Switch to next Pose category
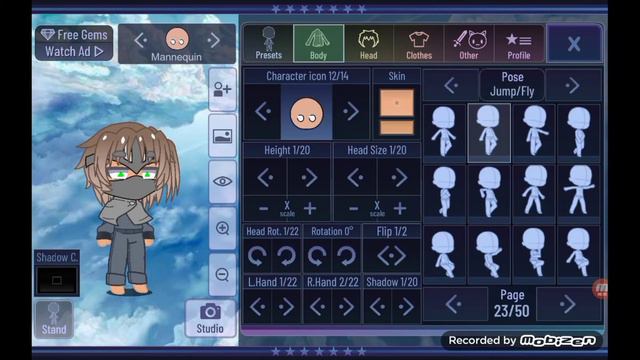 pos(573,85)
